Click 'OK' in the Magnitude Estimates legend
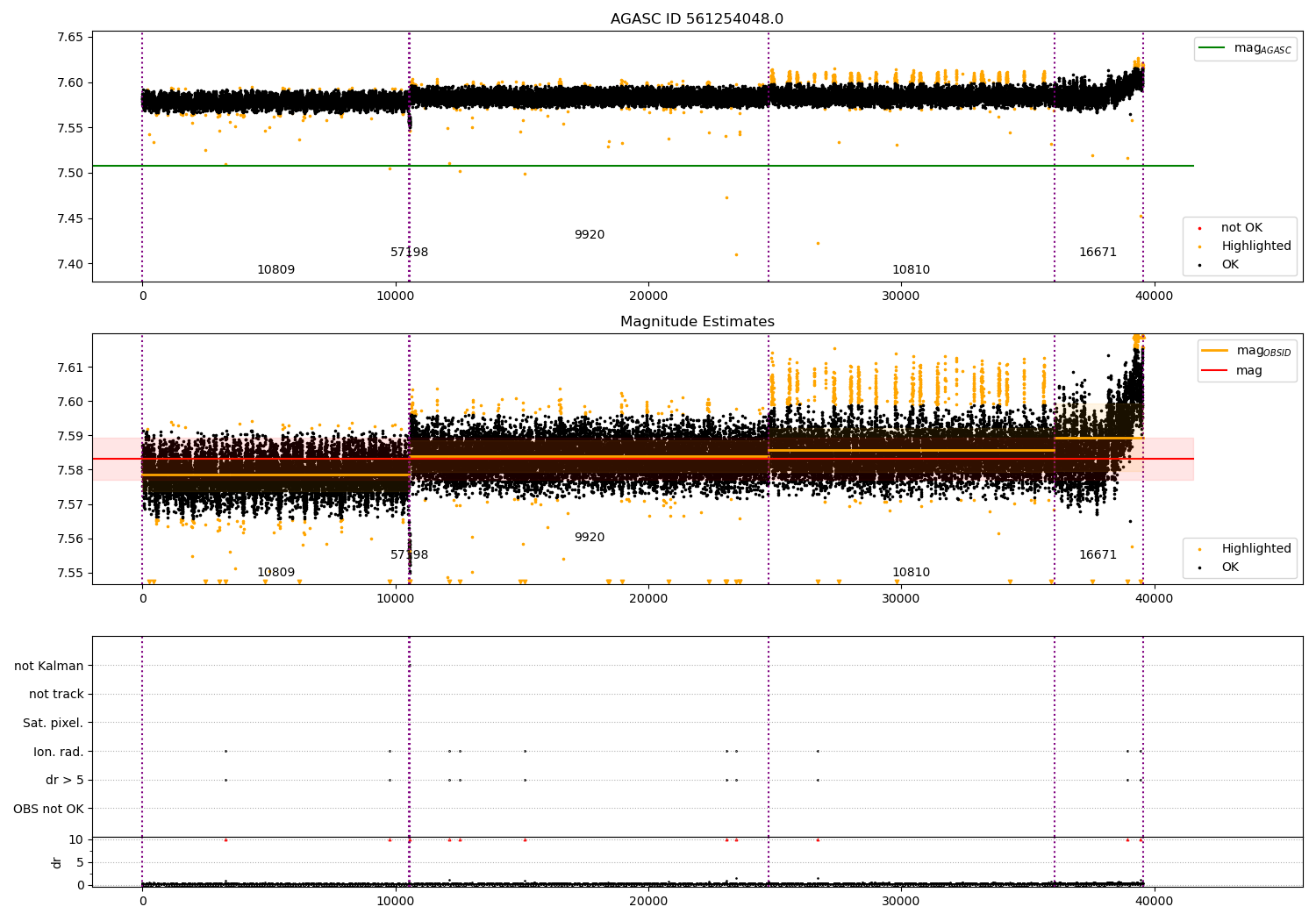Viewport: 1316px width, 921px height. pos(1230,568)
